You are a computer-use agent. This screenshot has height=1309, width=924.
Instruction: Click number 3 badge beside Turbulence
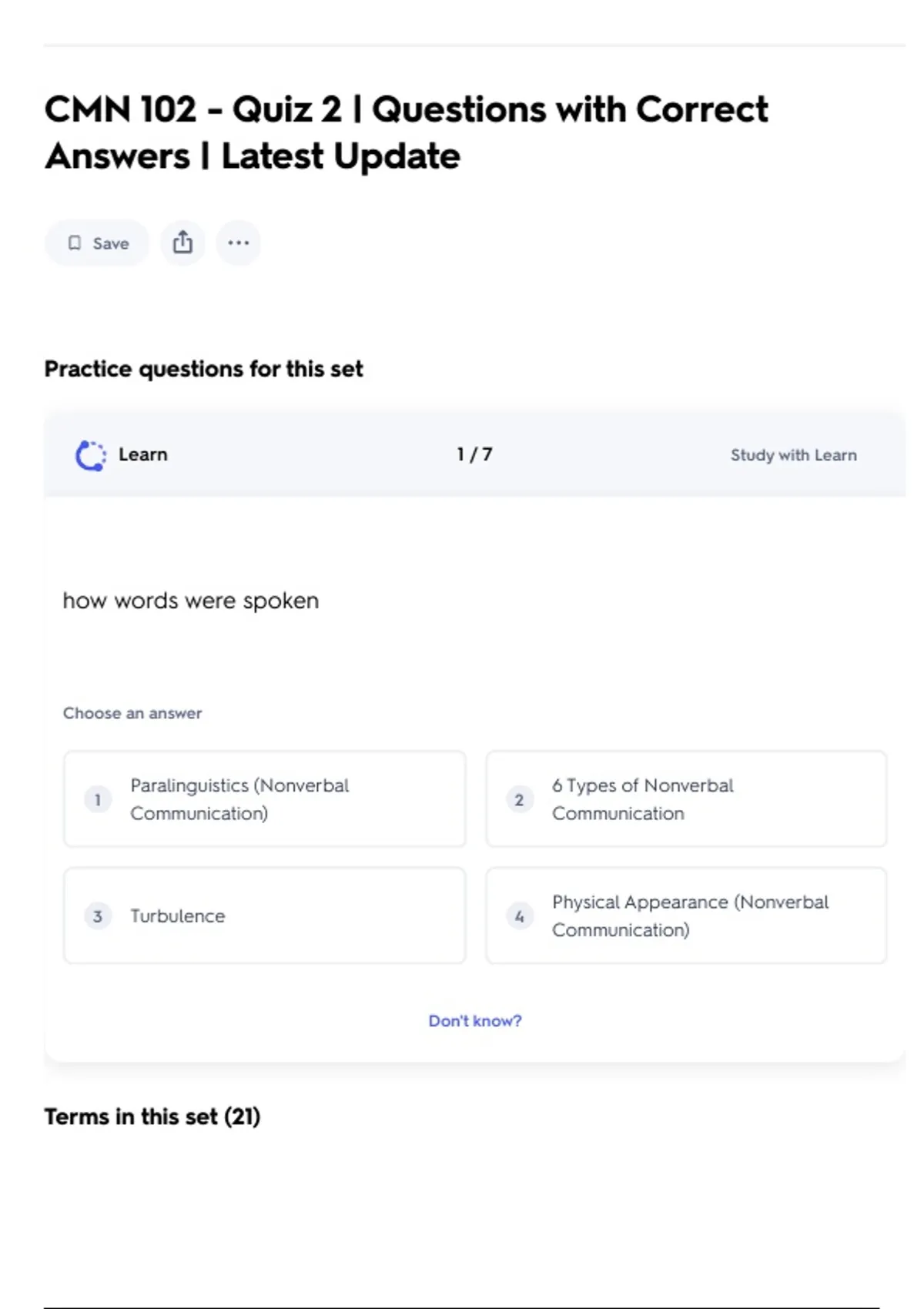[x=98, y=916]
